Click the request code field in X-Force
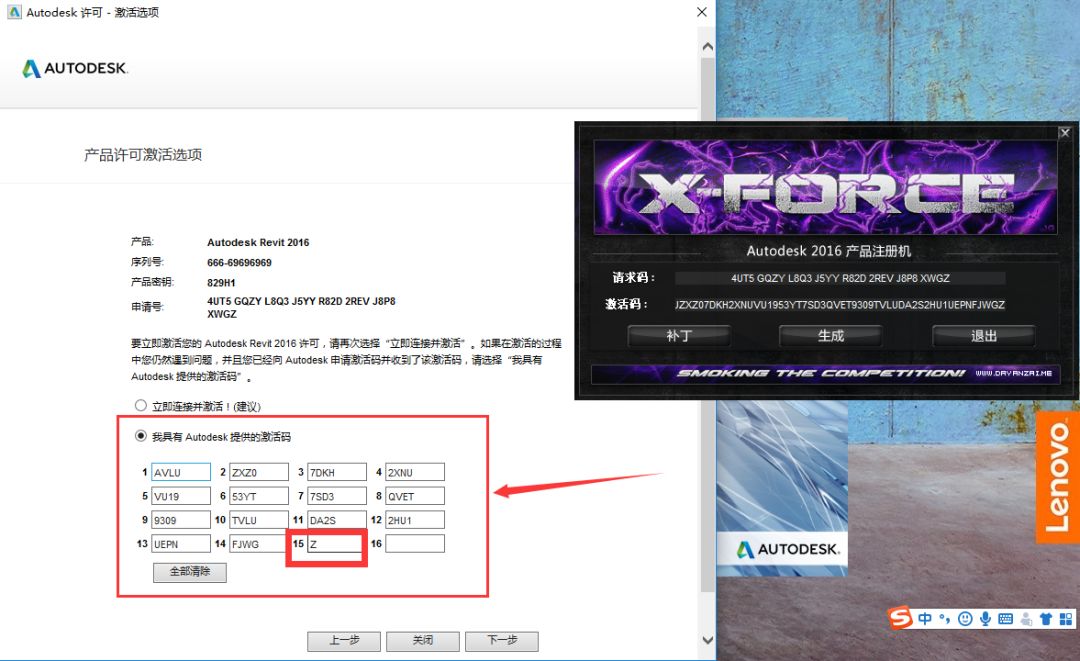 pyautogui.click(x=840, y=278)
